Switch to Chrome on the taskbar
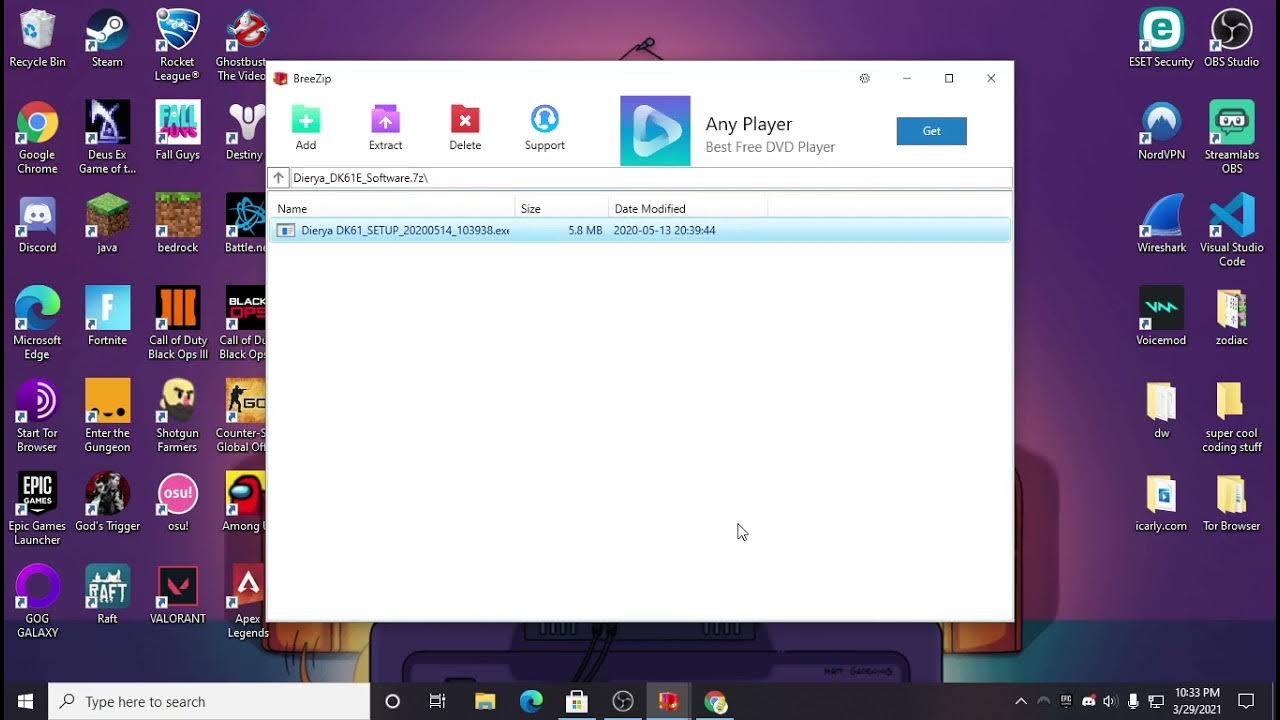 point(715,701)
